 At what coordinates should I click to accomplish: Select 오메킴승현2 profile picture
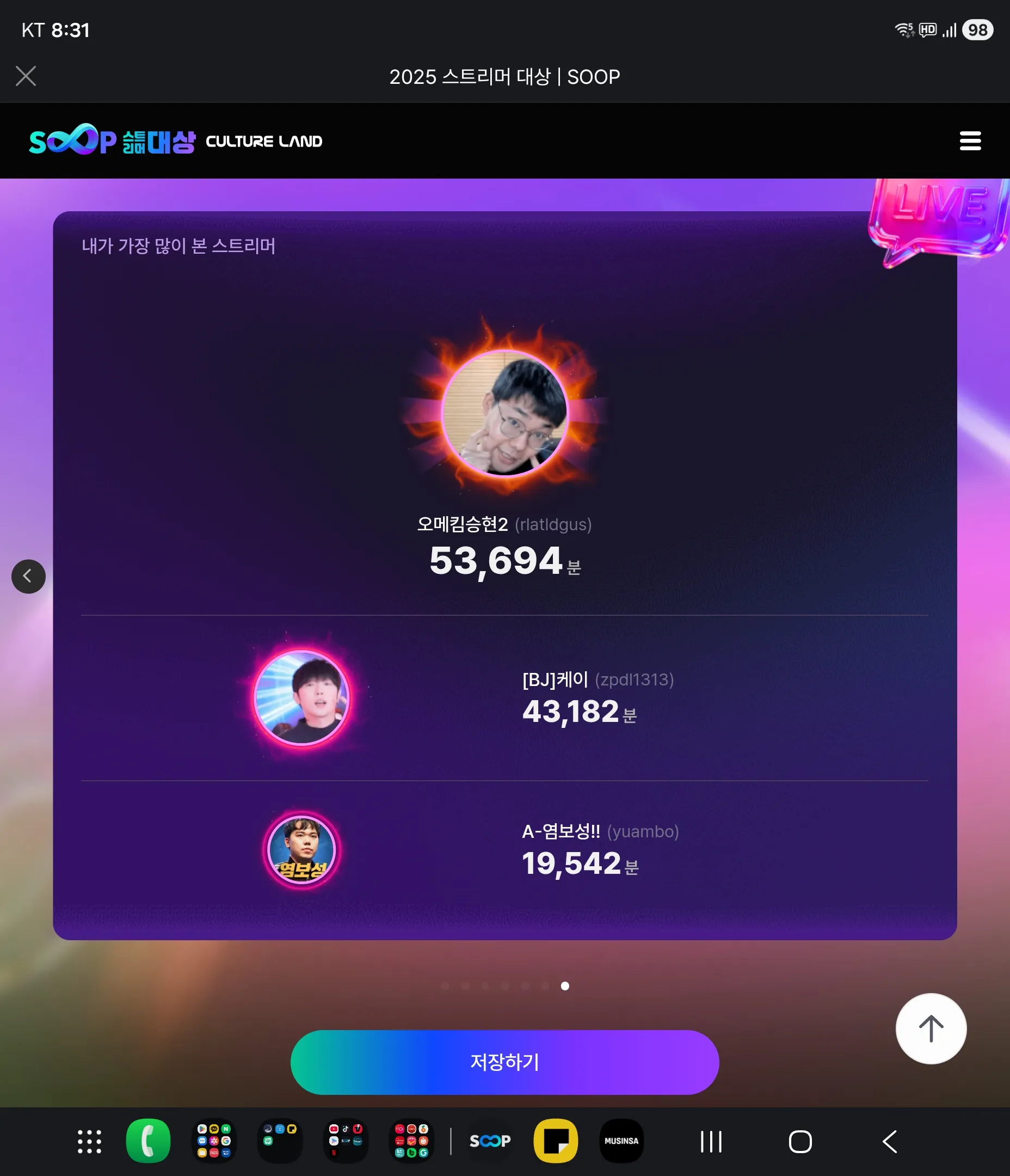pyautogui.click(x=504, y=413)
